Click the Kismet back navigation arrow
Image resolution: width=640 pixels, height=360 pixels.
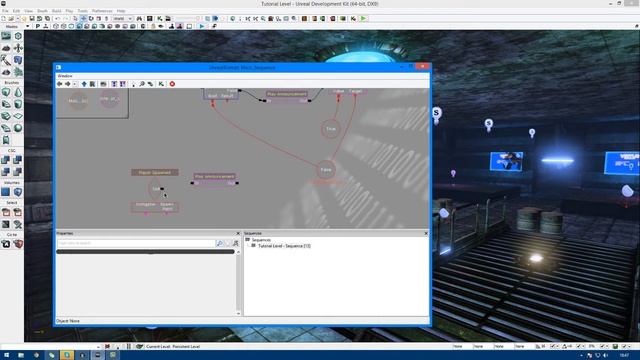tap(60, 84)
